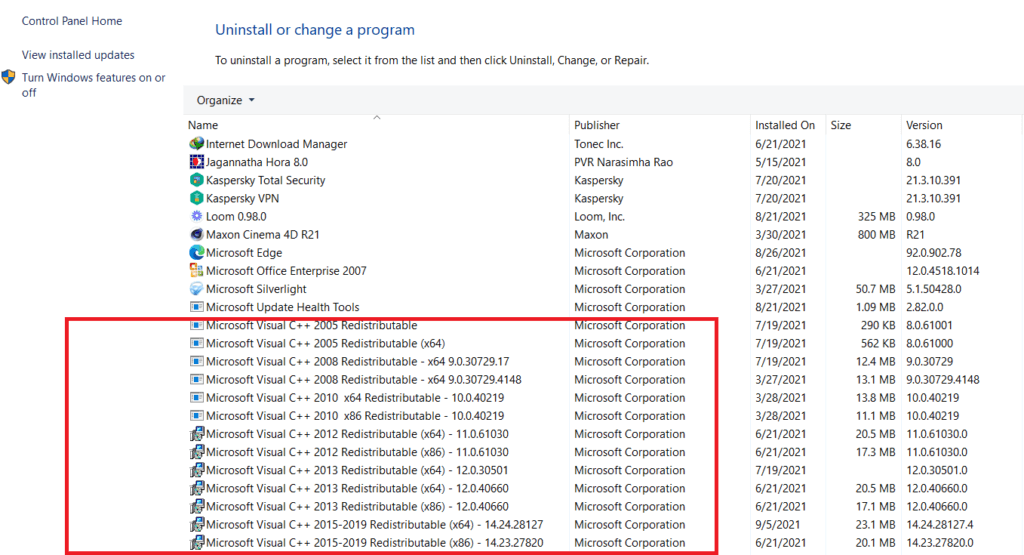
Task: Click the Microsoft Update Health Tools icon
Action: (x=197, y=307)
